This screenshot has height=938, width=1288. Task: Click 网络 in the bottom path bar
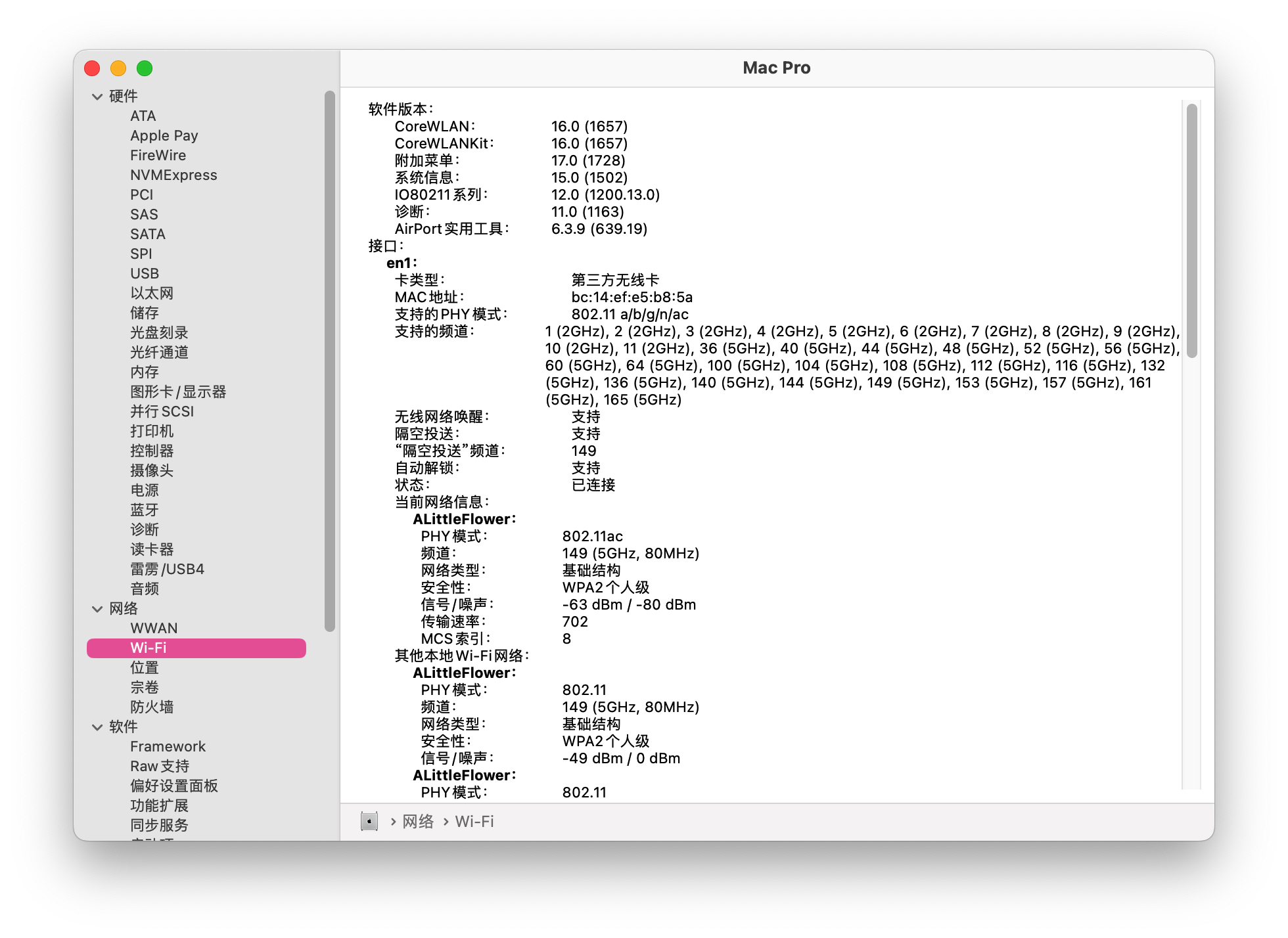418,821
